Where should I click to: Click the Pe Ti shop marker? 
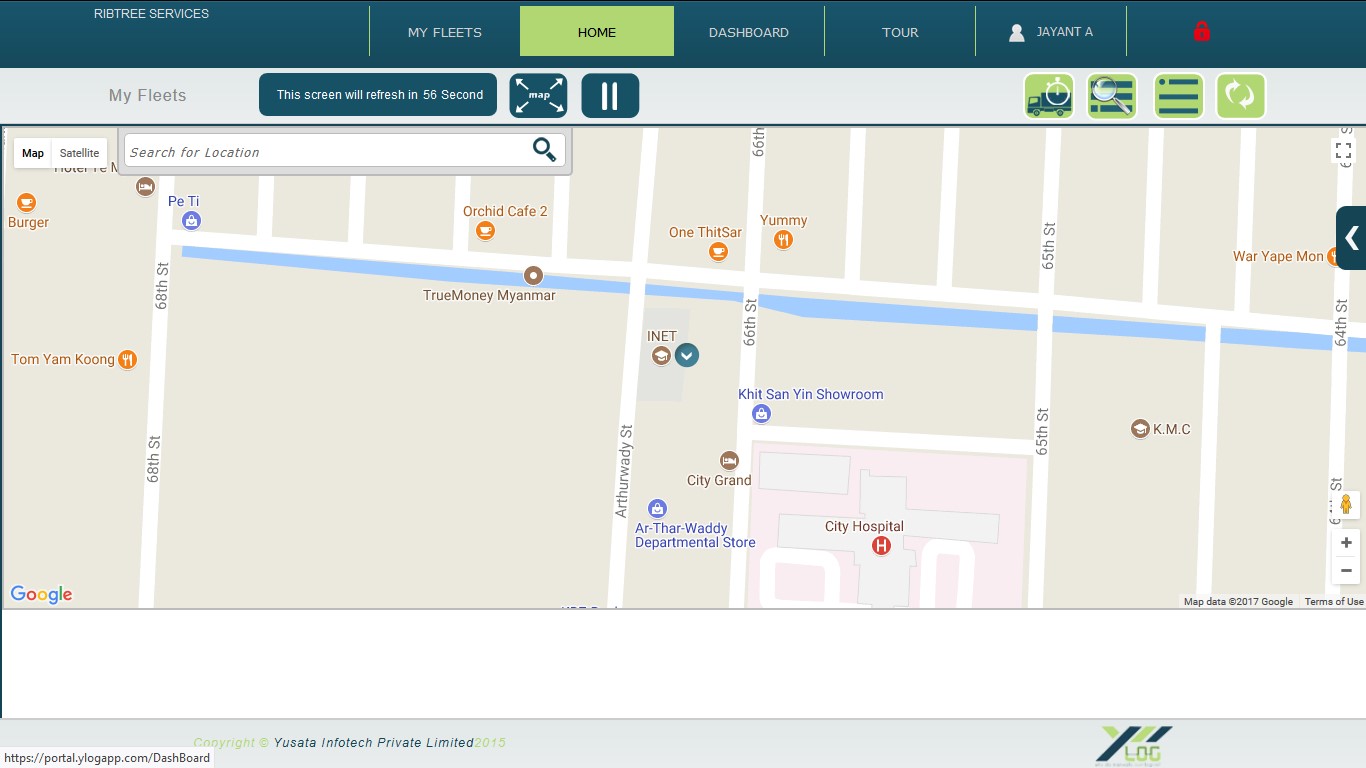click(191, 220)
